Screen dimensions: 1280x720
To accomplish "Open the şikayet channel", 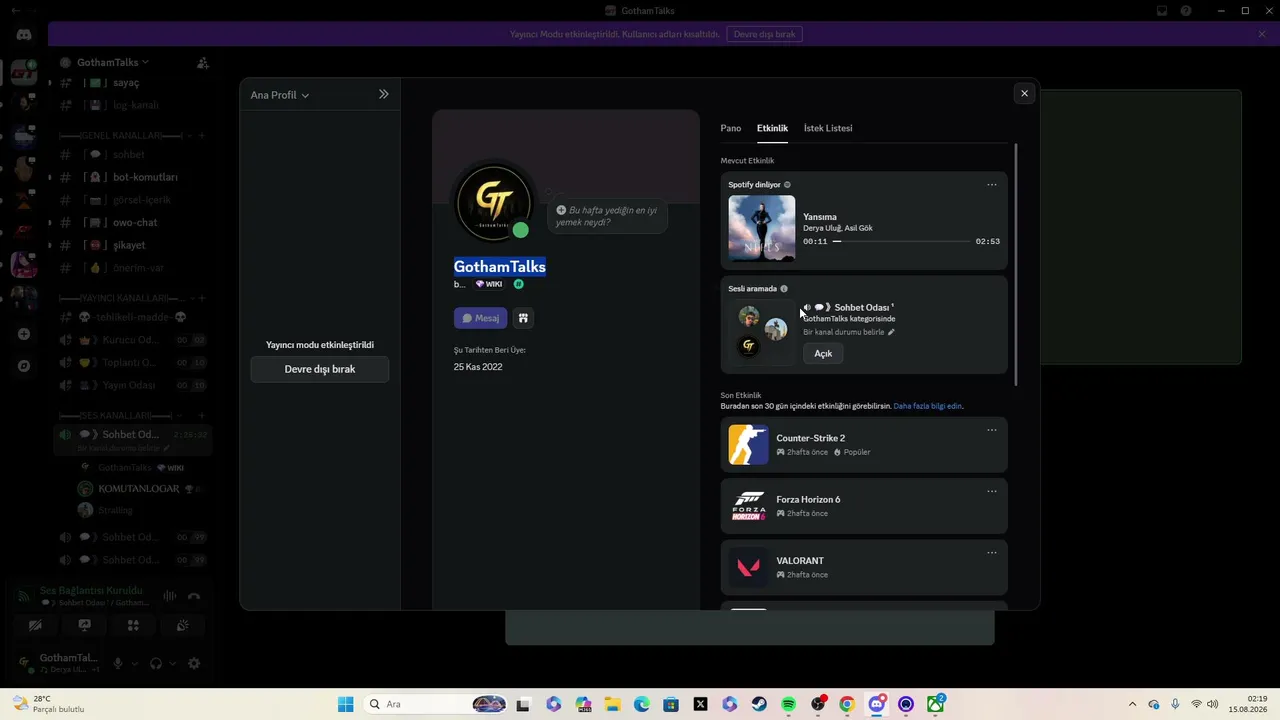I will pyautogui.click(x=130, y=245).
